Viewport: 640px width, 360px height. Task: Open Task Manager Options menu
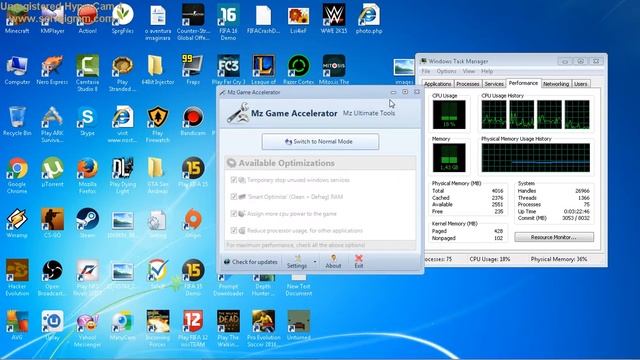[x=446, y=71]
